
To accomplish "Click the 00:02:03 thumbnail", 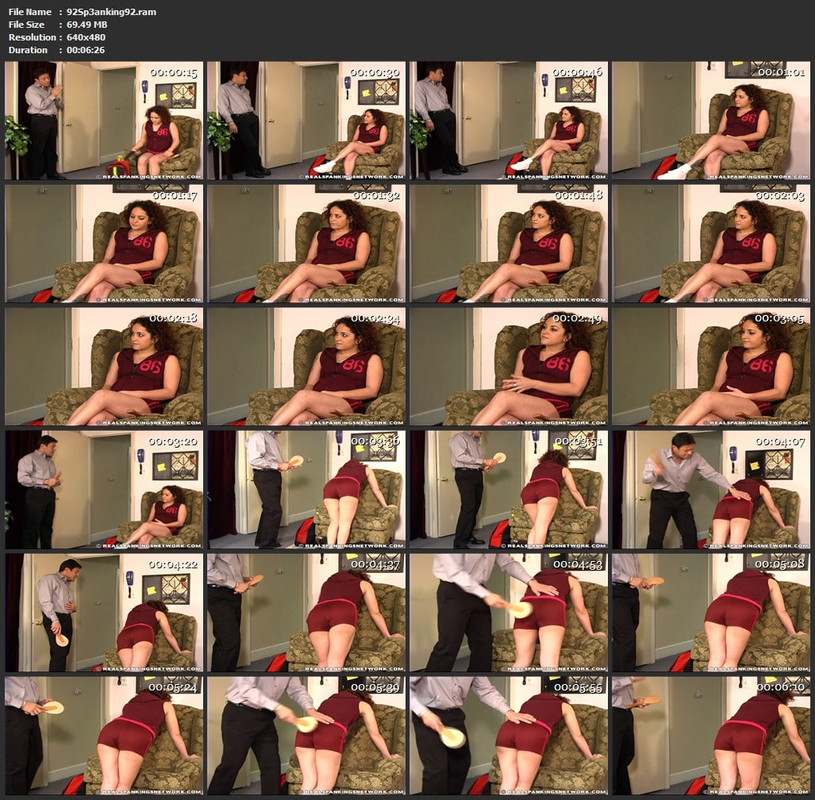I will [711, 244].
